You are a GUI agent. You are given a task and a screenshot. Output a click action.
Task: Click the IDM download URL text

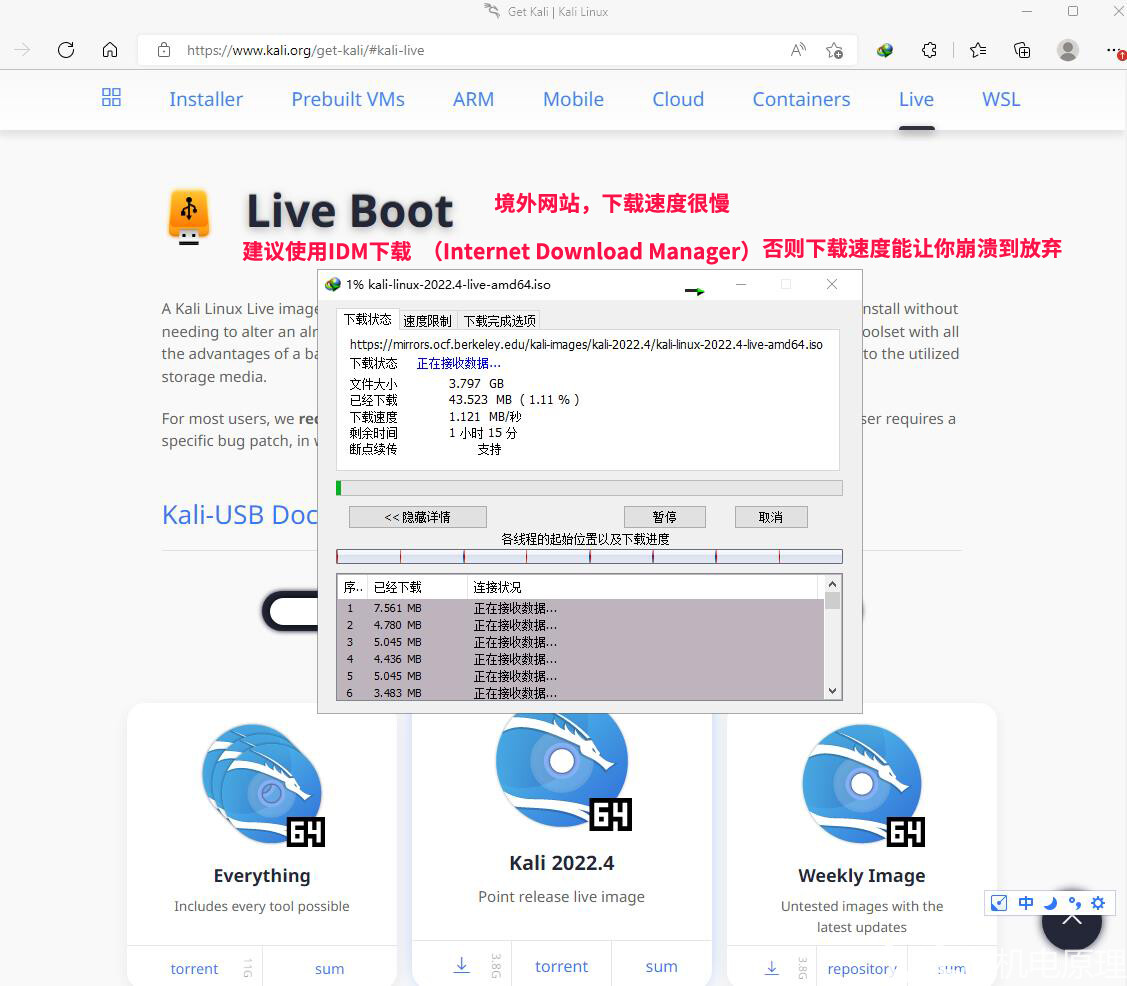[586, 344]
